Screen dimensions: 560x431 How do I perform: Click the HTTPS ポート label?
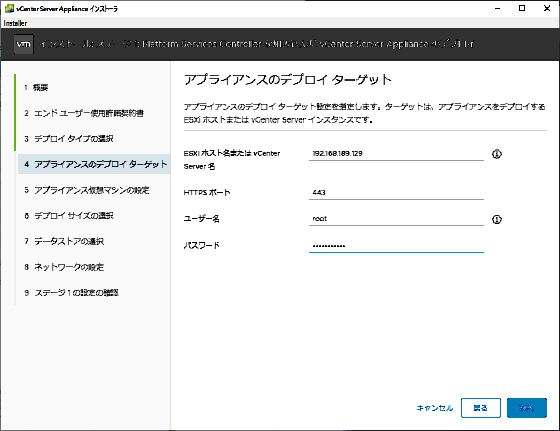coord(207,192)
